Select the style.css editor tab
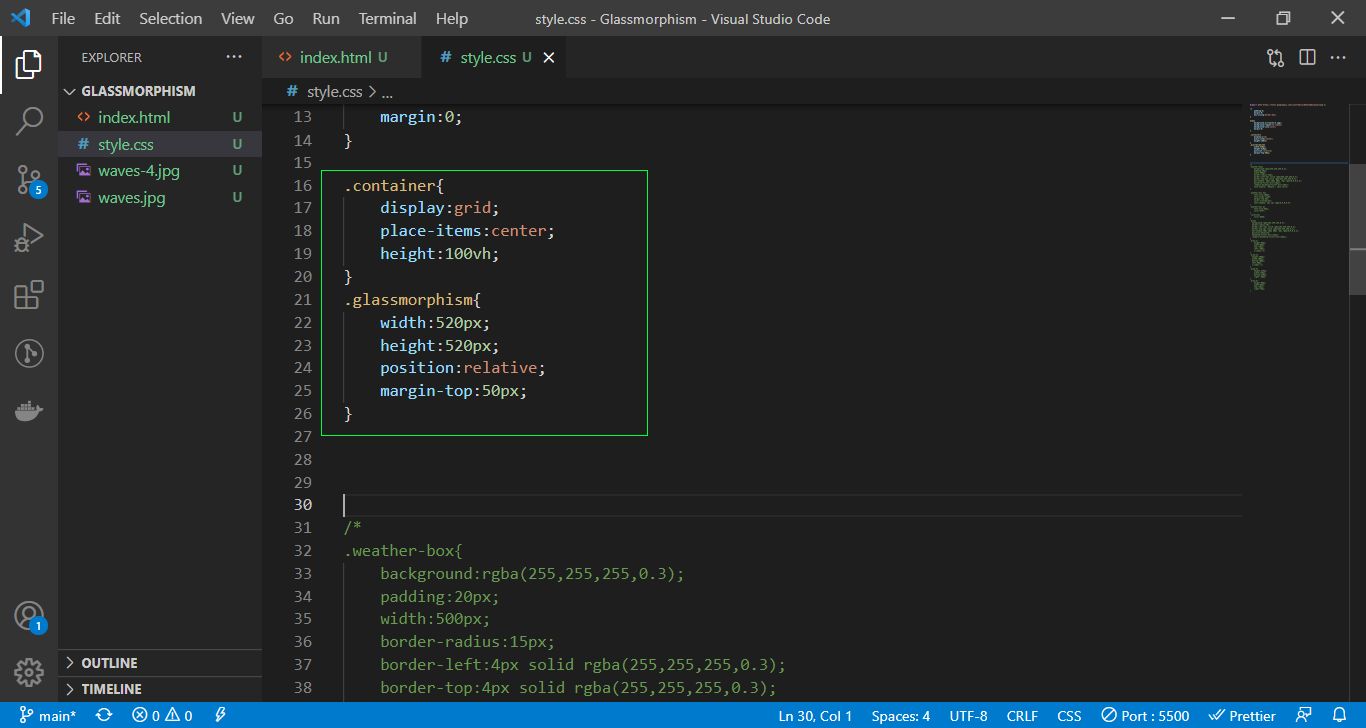The width and height of the screenshot is (1366, 728). [x=494, y=57]
